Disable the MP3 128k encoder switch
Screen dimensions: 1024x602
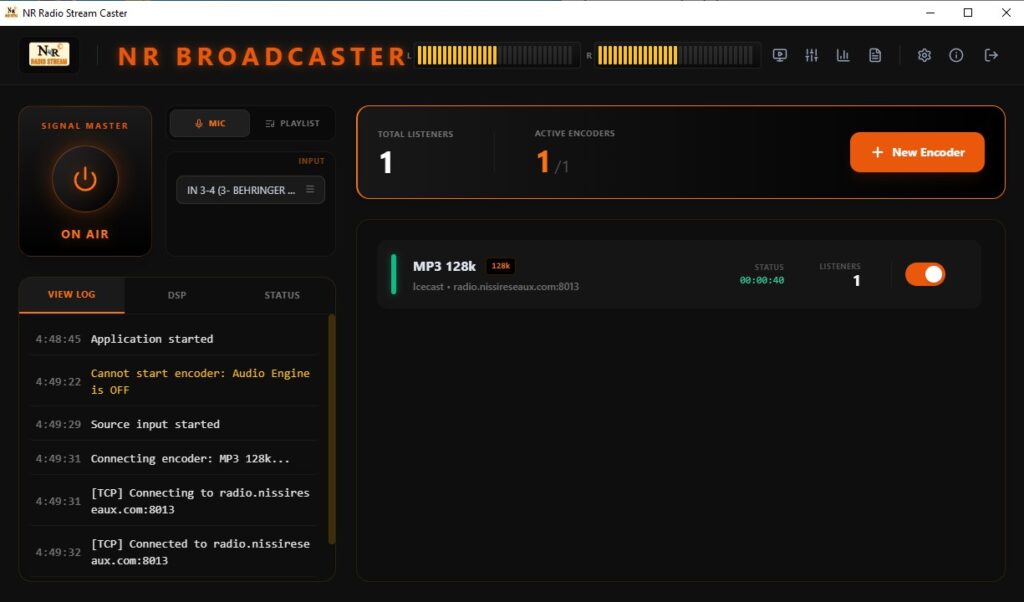click(925, 274)
